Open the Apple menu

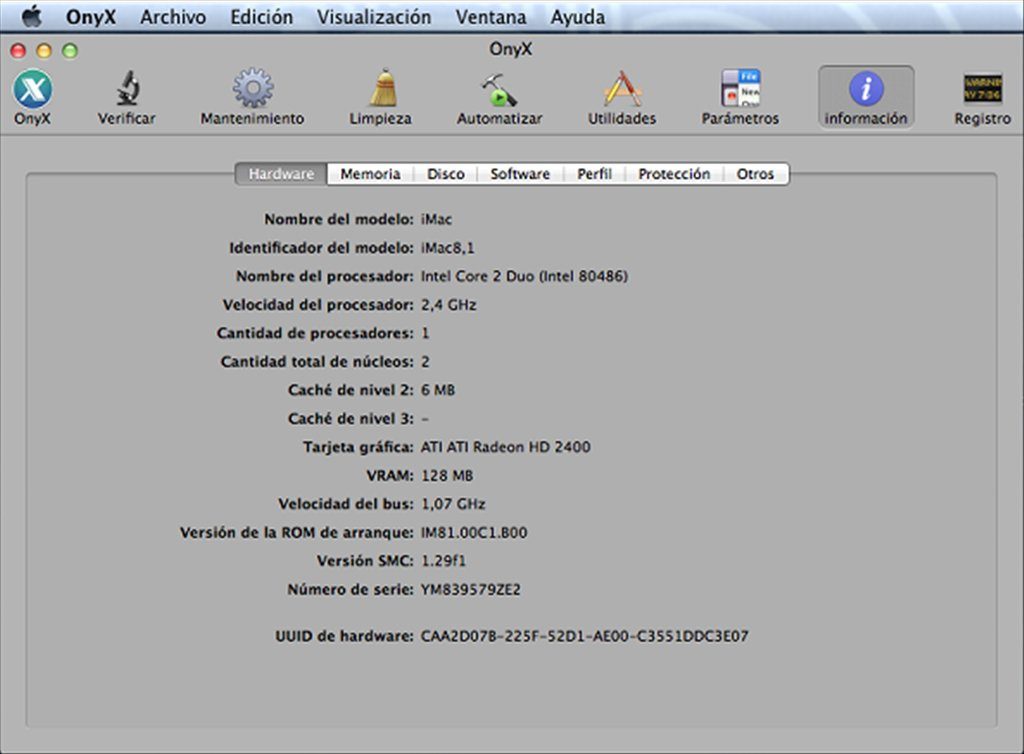coord(31,17)
